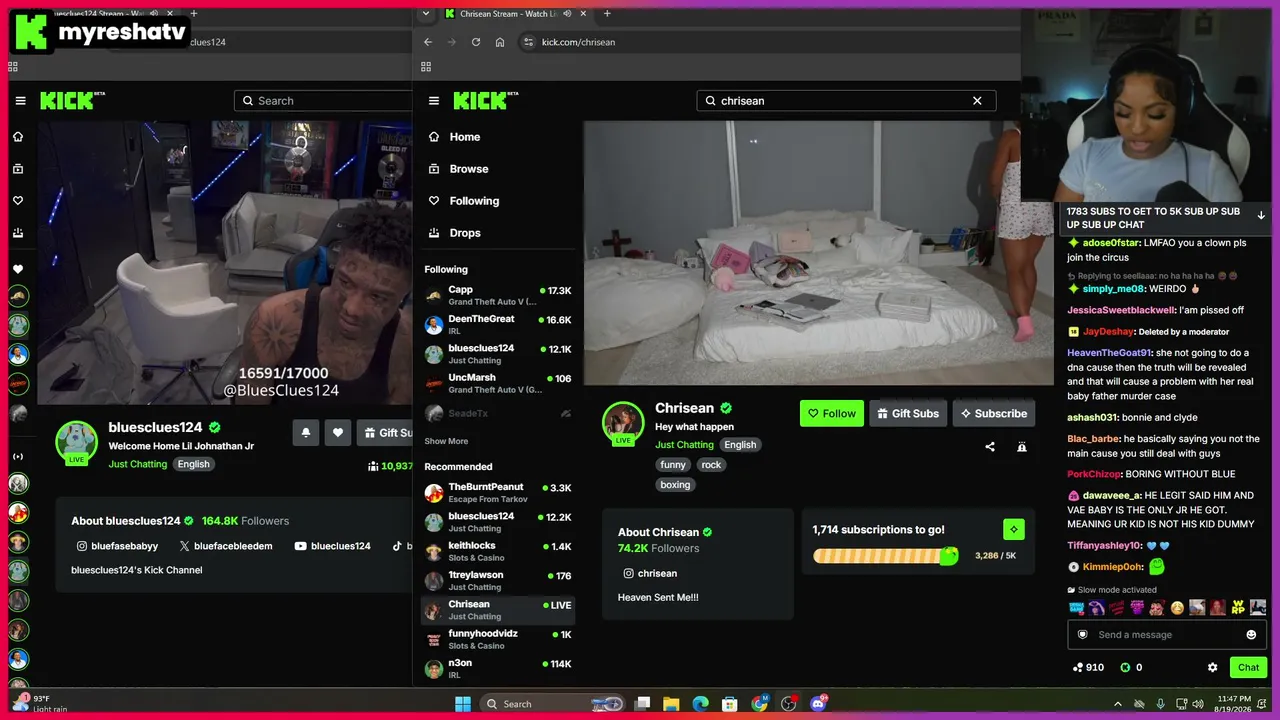Click green icon on subscription goal panel
This screenshot has width=1280, height=720.
(1014, 530)
